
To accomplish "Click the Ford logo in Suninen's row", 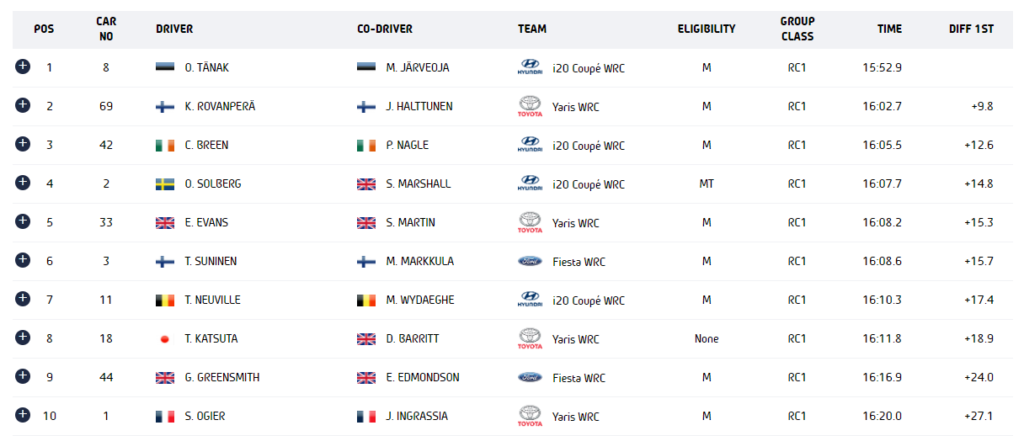I will pos(530,261).
